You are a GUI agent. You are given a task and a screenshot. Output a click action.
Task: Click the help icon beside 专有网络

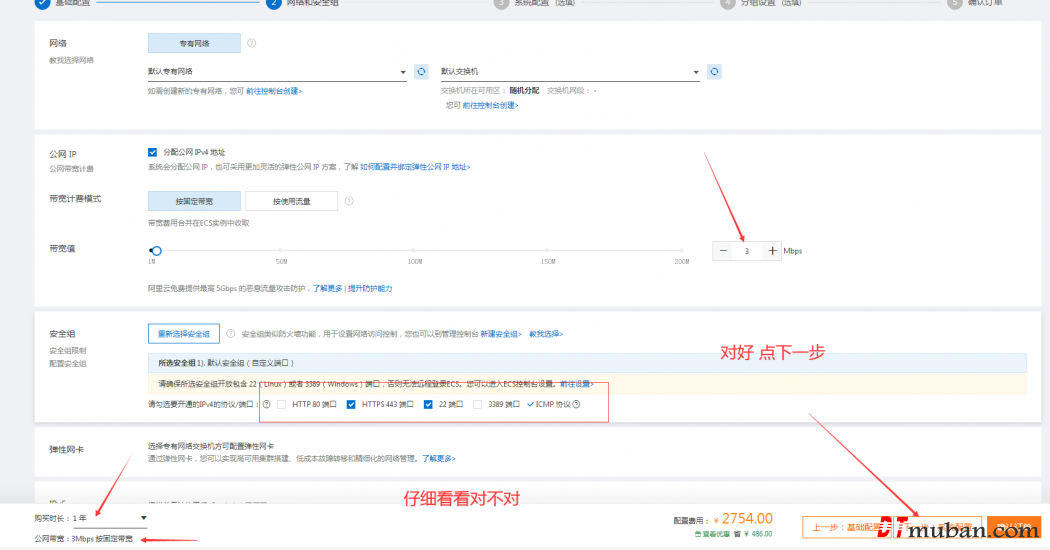[x=252, y=43]
